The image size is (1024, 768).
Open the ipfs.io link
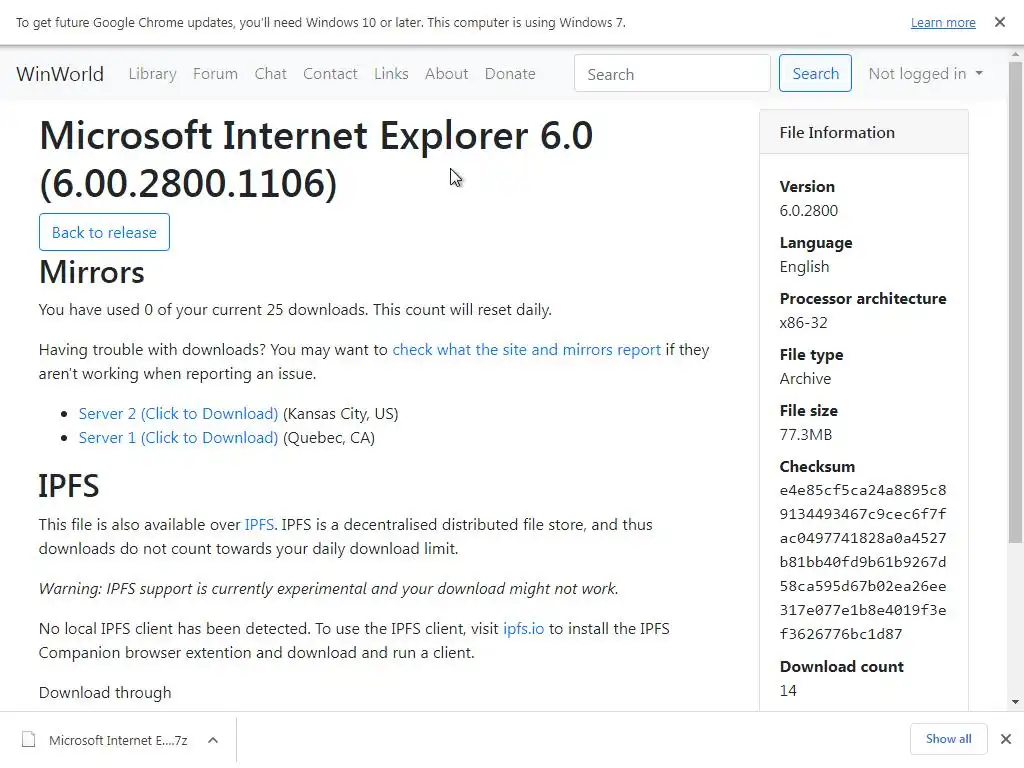click(x=523, y=629)
